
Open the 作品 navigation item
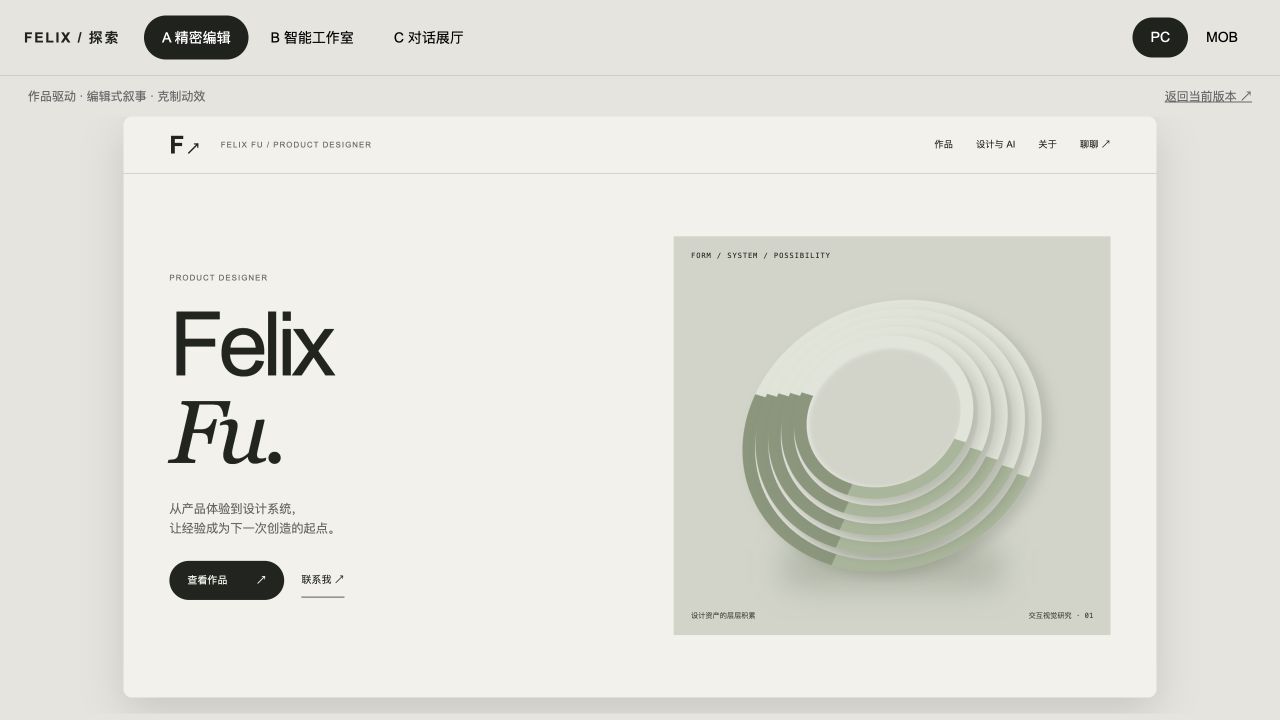[x=943, y=145]
